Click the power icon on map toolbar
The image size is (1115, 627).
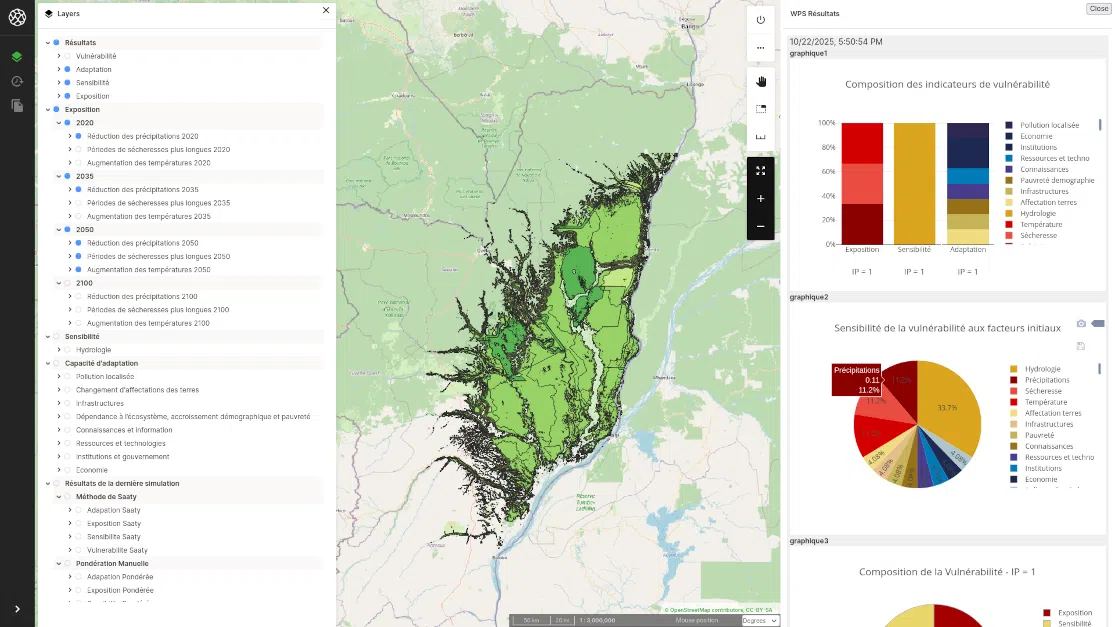pyautogui.click(x=760, y=20)
